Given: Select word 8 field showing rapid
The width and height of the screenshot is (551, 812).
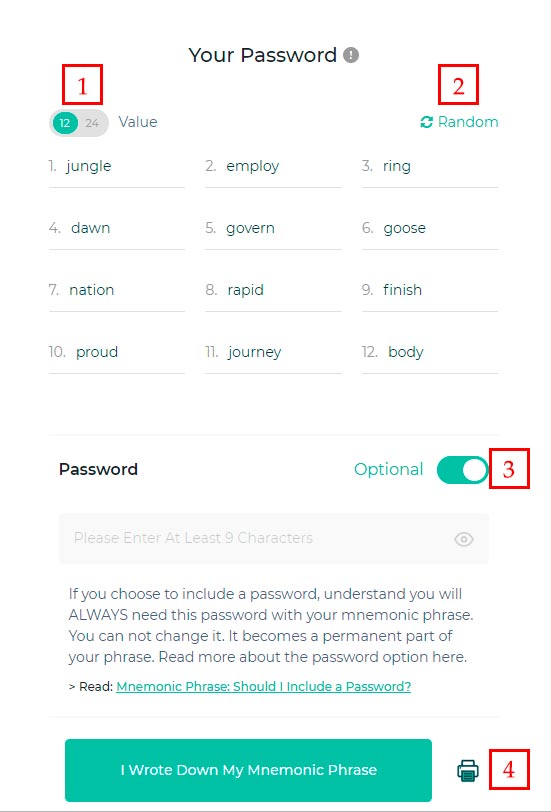Looking at the screenshot, I should (x=273, y=292).
